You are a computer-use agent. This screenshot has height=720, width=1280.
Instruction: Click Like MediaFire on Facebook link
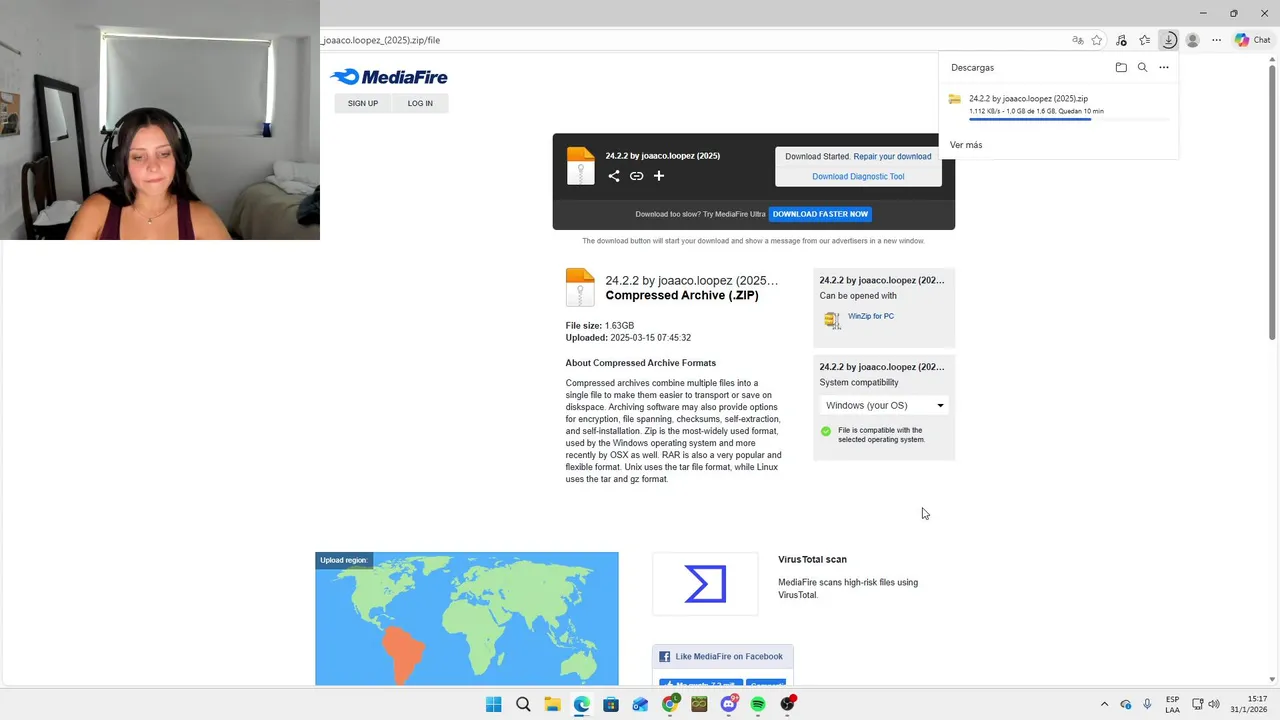[729, 657]
